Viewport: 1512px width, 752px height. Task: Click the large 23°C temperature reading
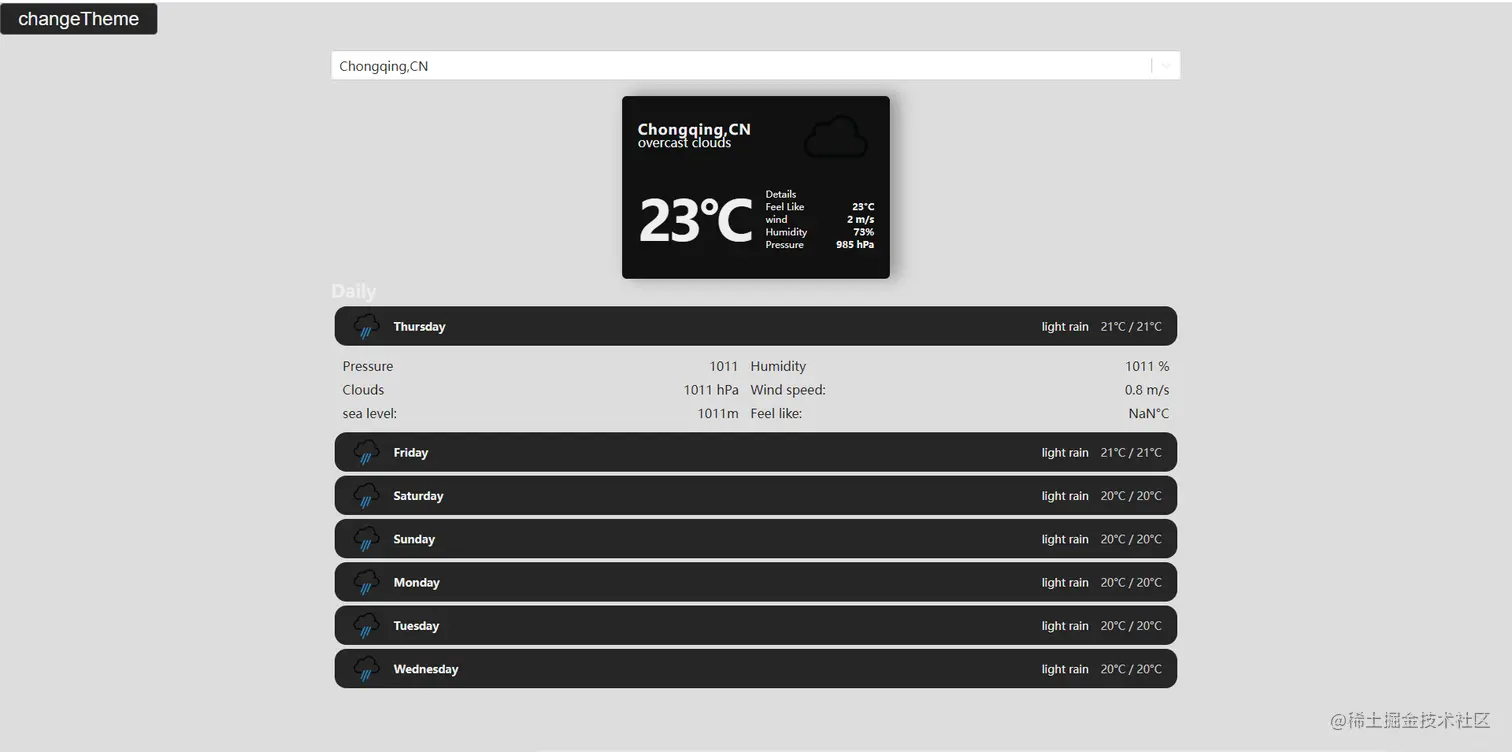pyautogui.click(x=695, y=221)
